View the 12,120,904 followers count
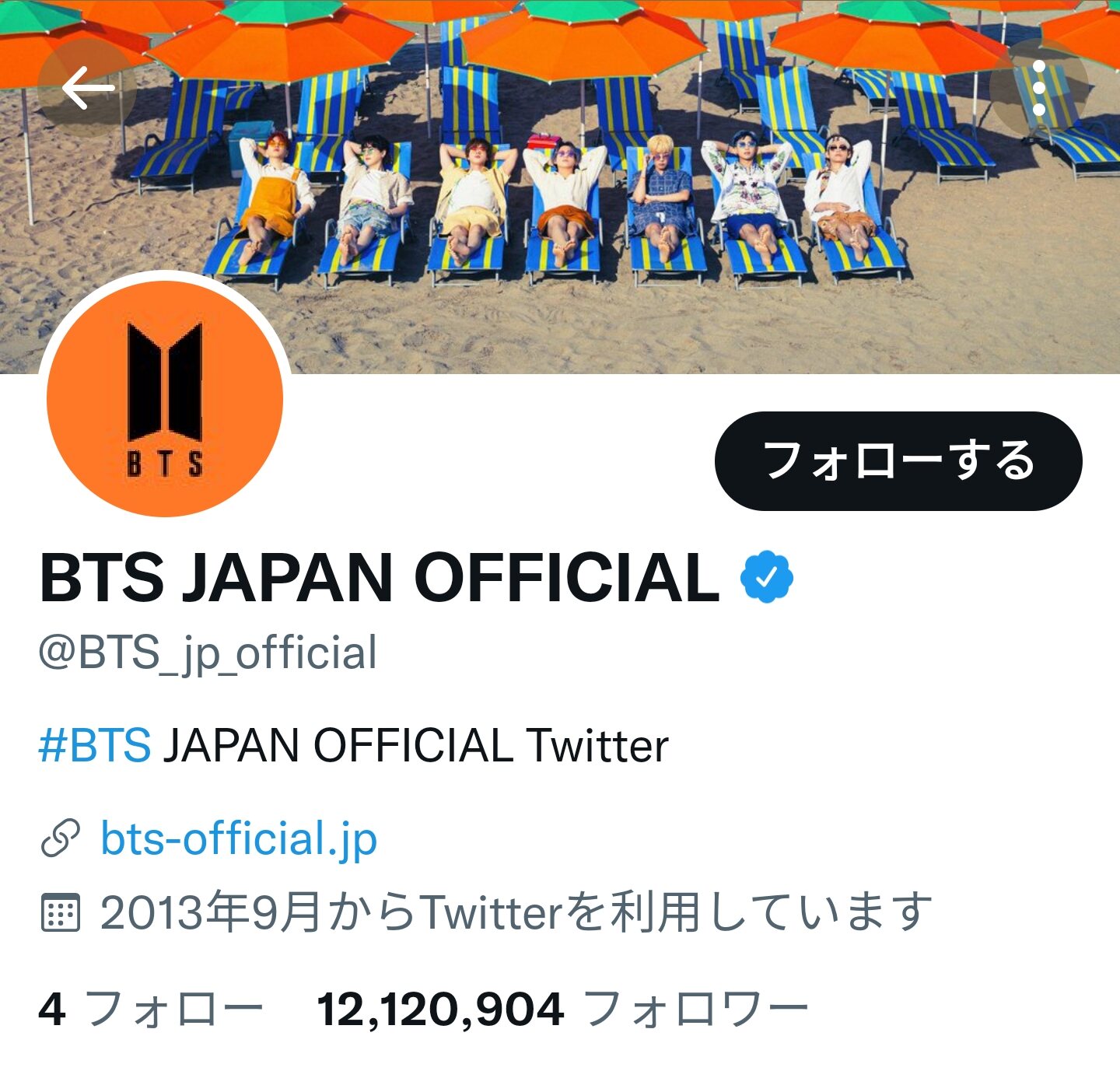 point(440,1010)
